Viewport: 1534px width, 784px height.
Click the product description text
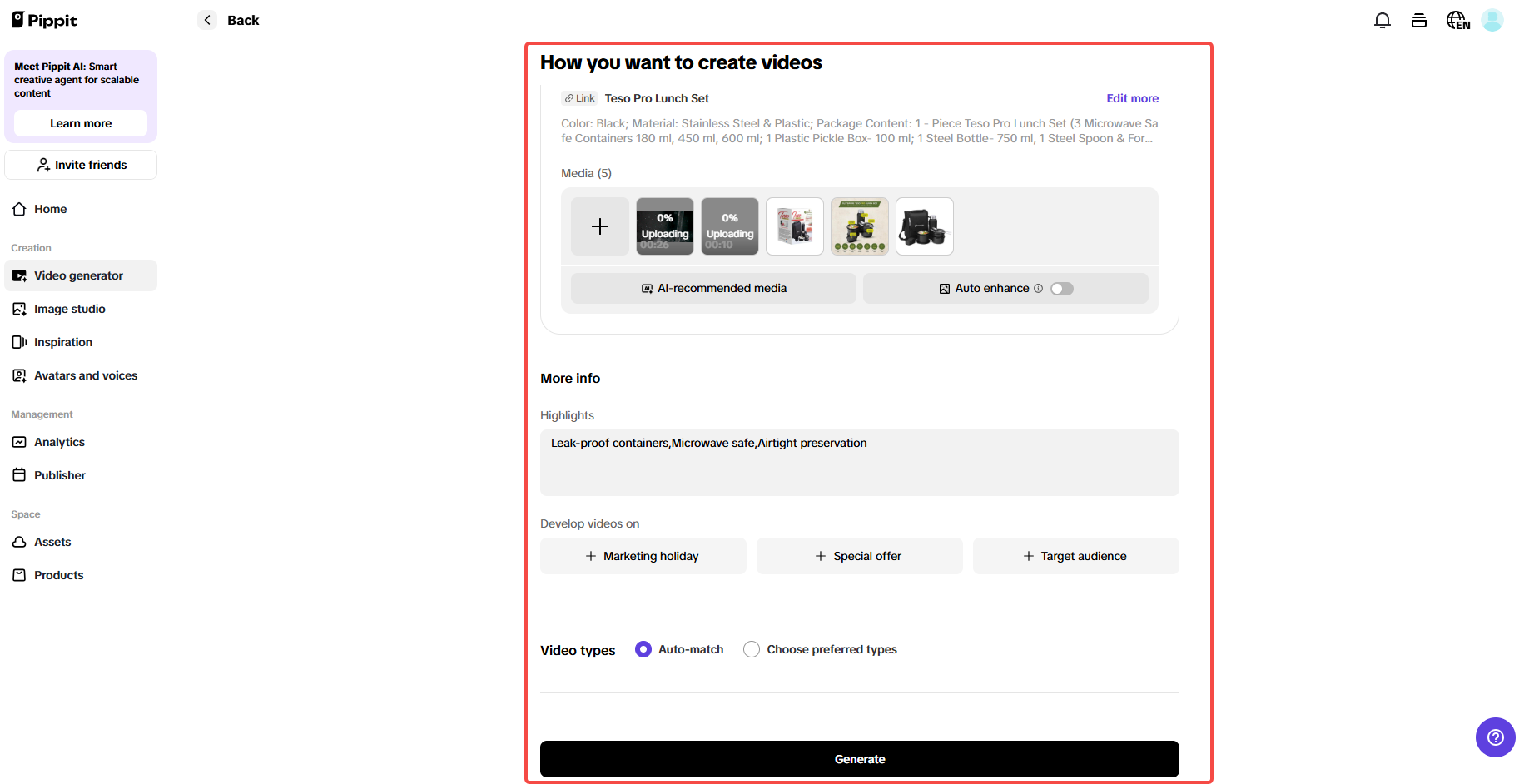860,131
